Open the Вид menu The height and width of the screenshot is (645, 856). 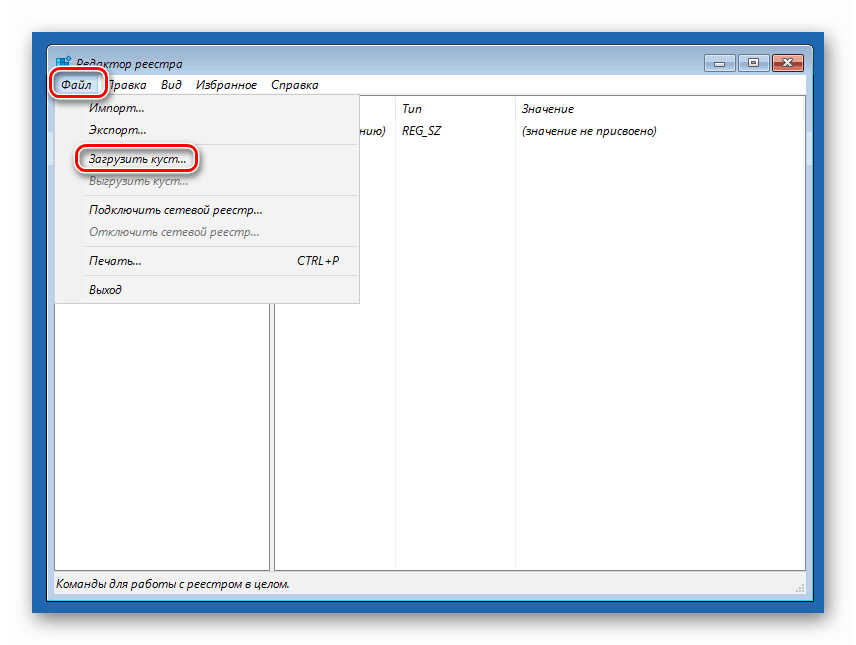pos(171,85)
